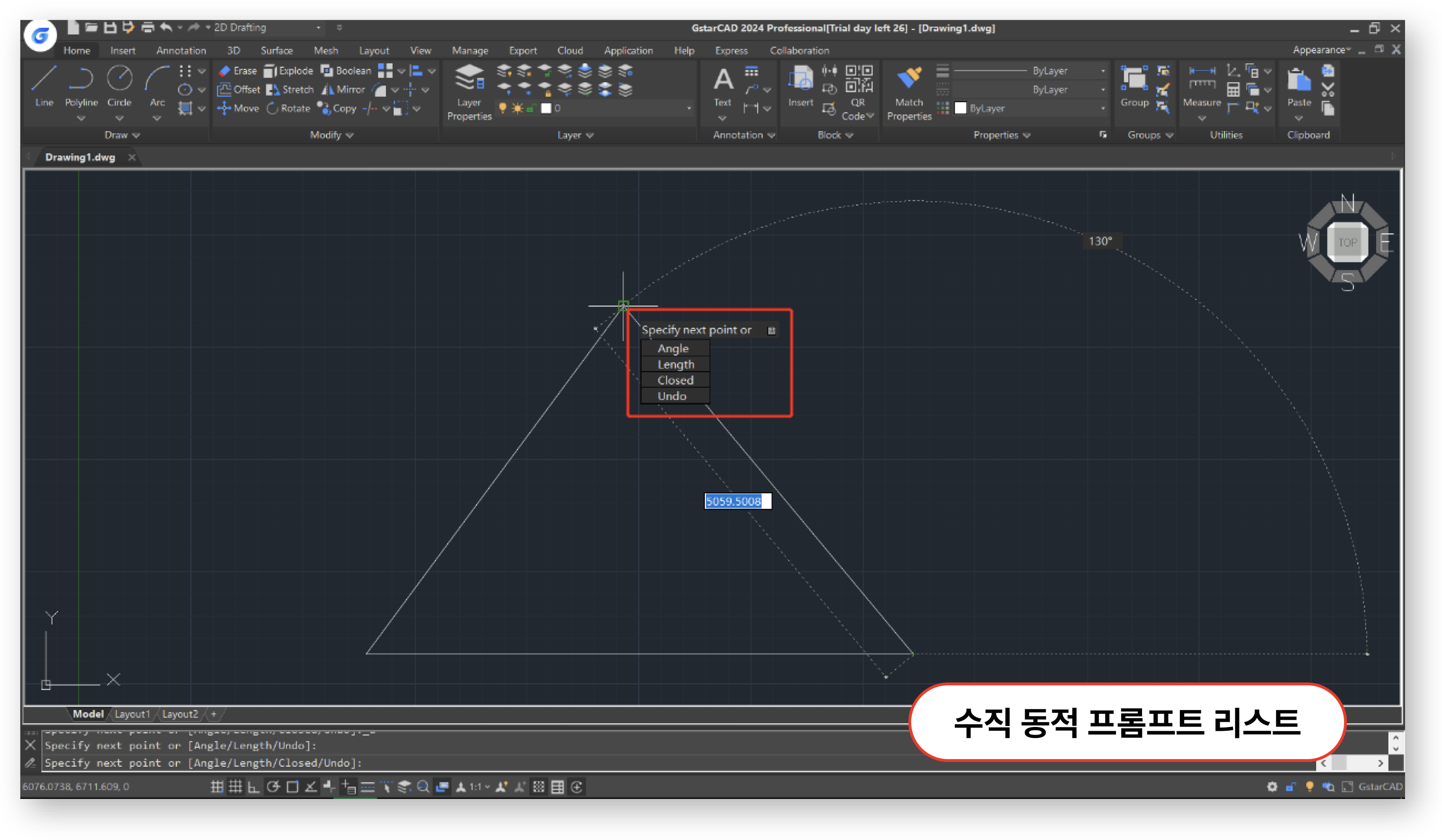
Task: Expand the Annotation panel
Action: tap(744, 135)
